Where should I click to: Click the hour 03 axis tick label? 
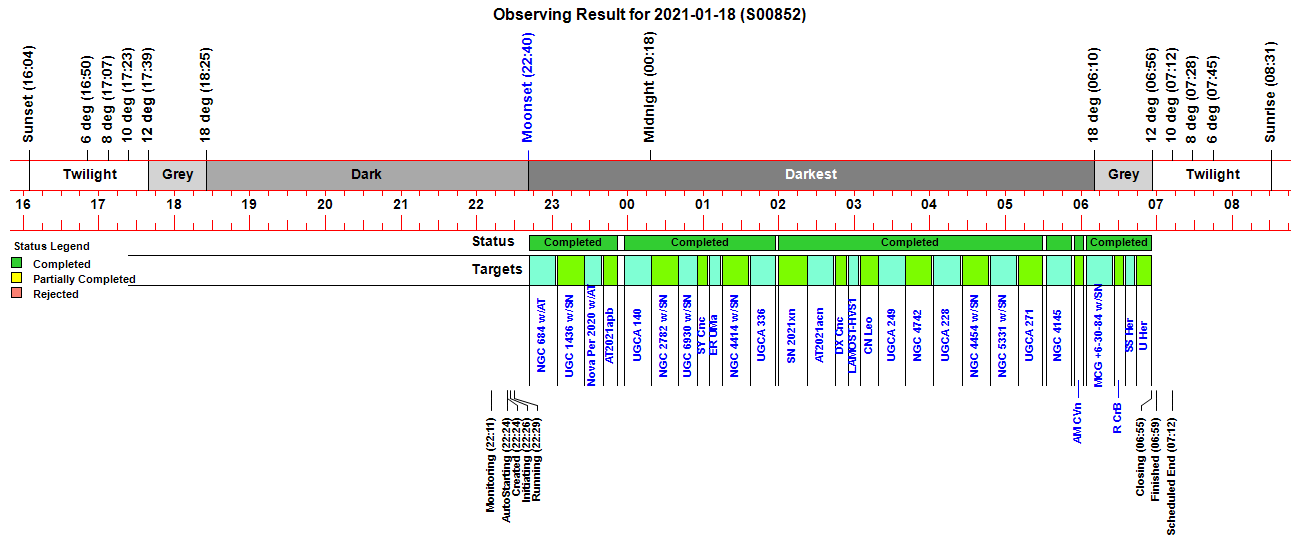[854, 204]
